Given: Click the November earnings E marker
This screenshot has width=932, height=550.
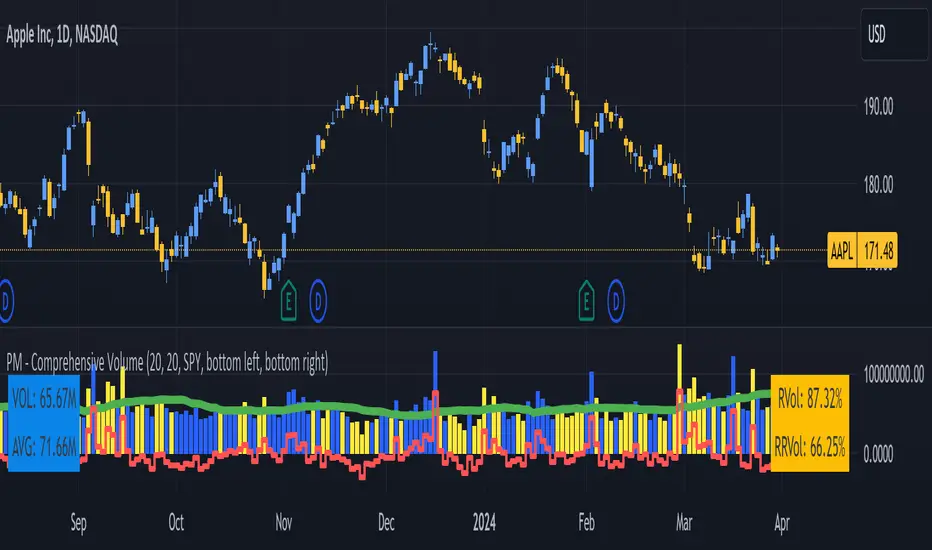Looking at the screenshot, I should pos(288,301).
